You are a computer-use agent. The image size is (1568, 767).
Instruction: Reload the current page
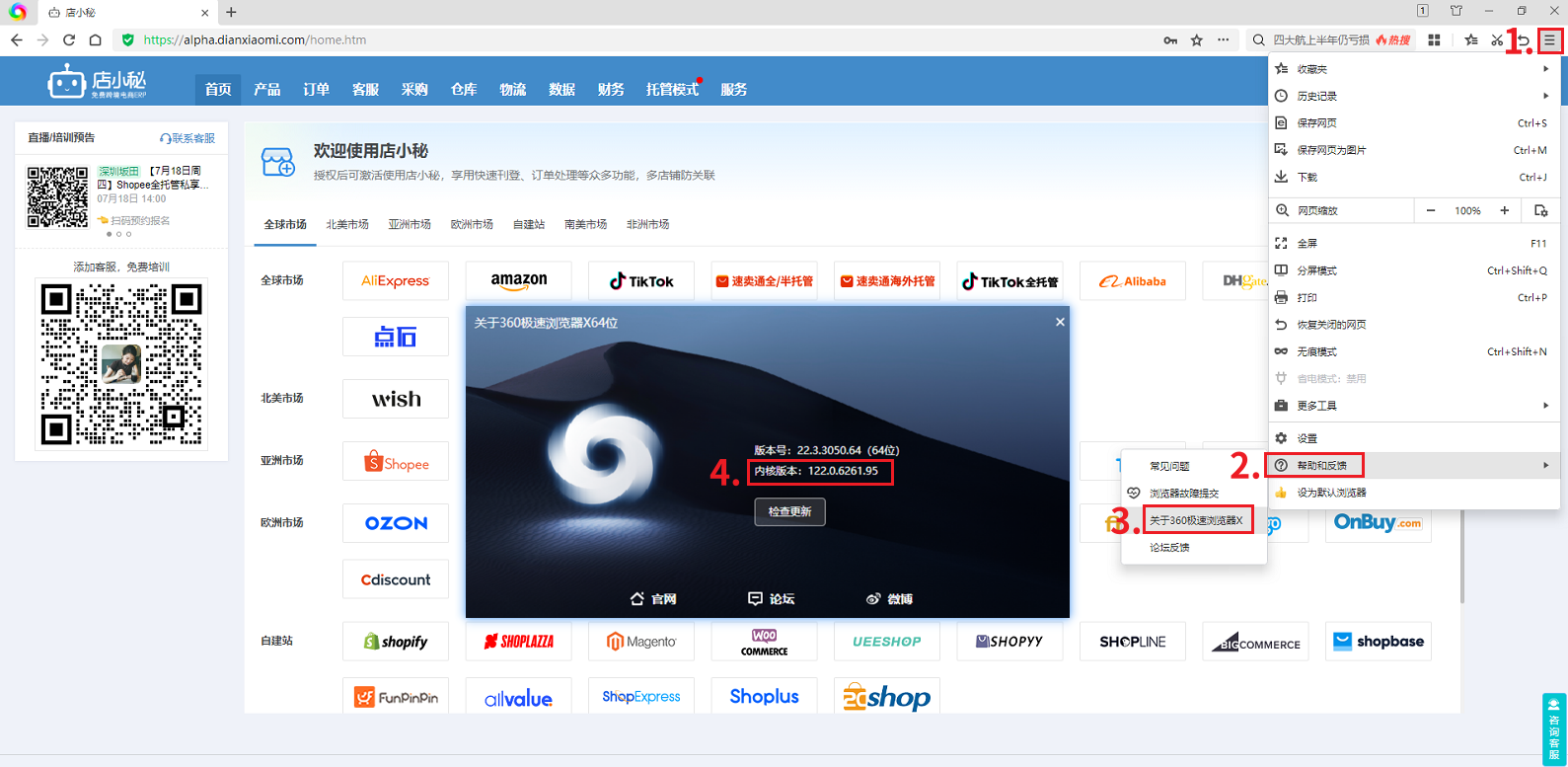(x=69, y=40)
